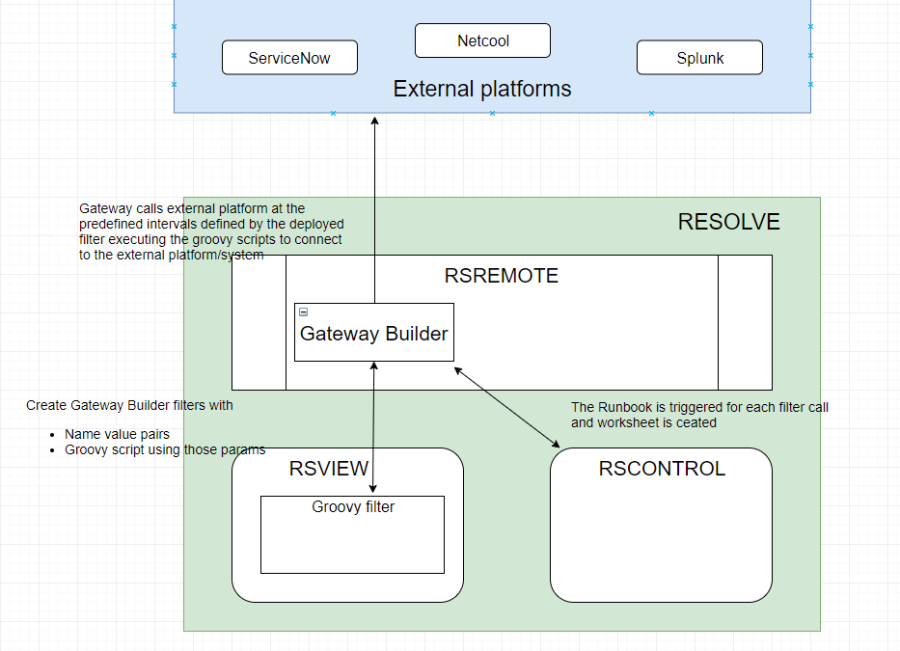Click the RSREMOTE title text
This screenshot has width=900, height=651.
[501, 276]
